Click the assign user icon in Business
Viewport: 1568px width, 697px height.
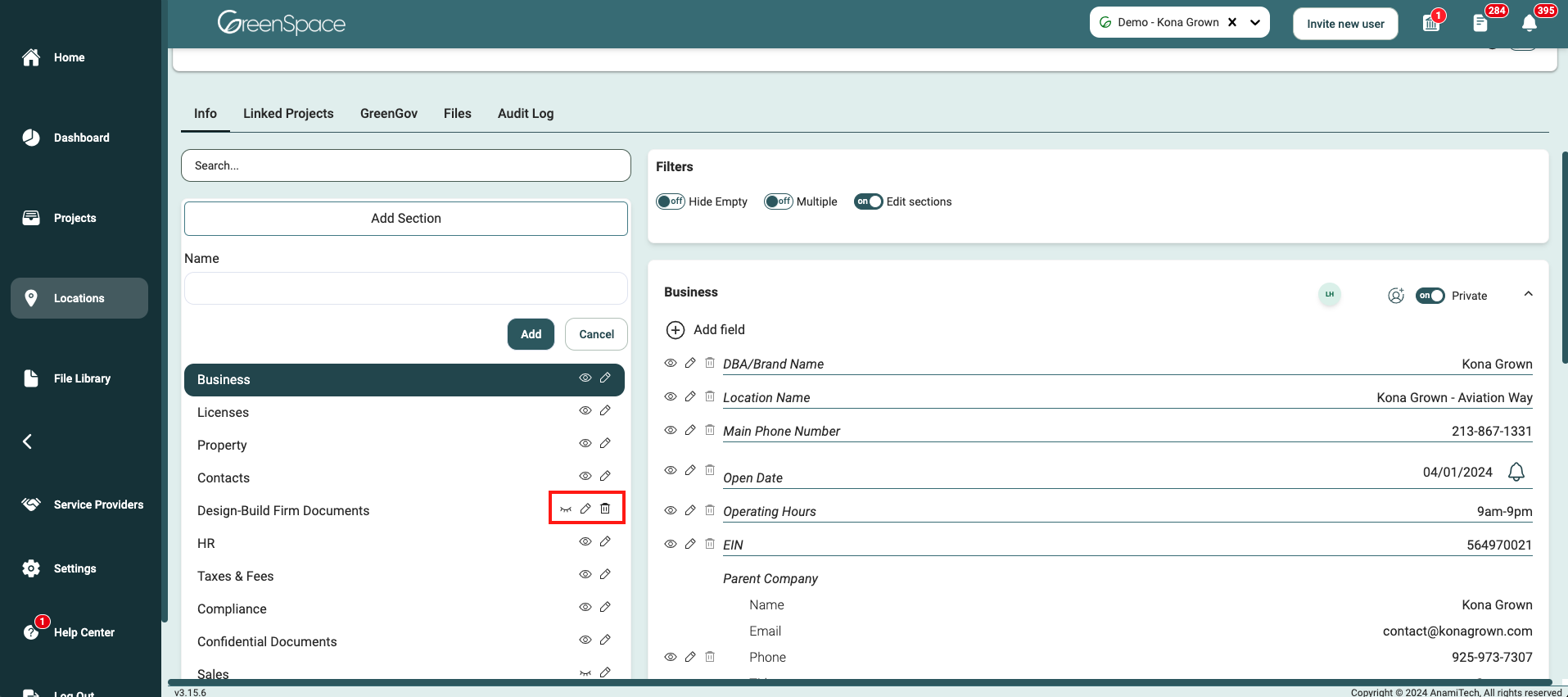1395,296
